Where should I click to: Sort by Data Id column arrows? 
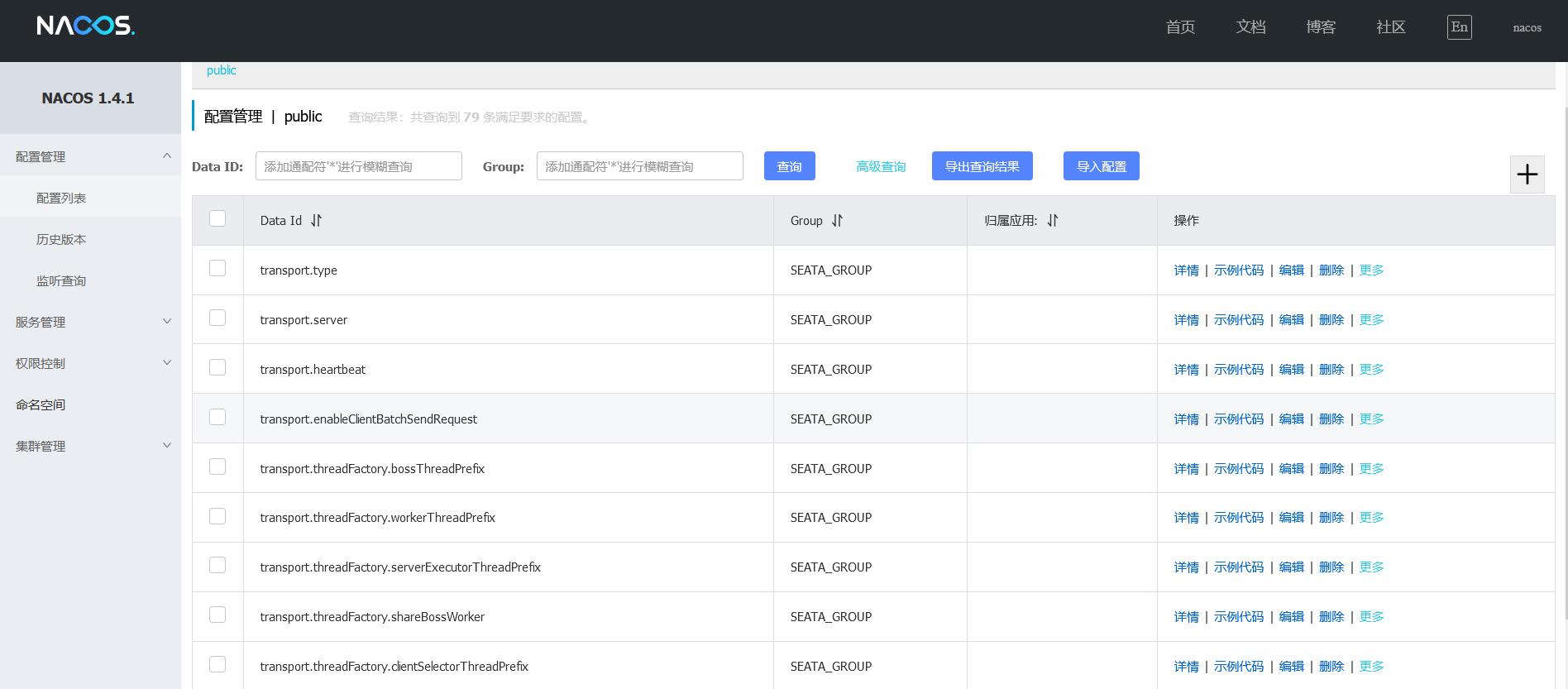pyautogui.click(x=316, y=221)
